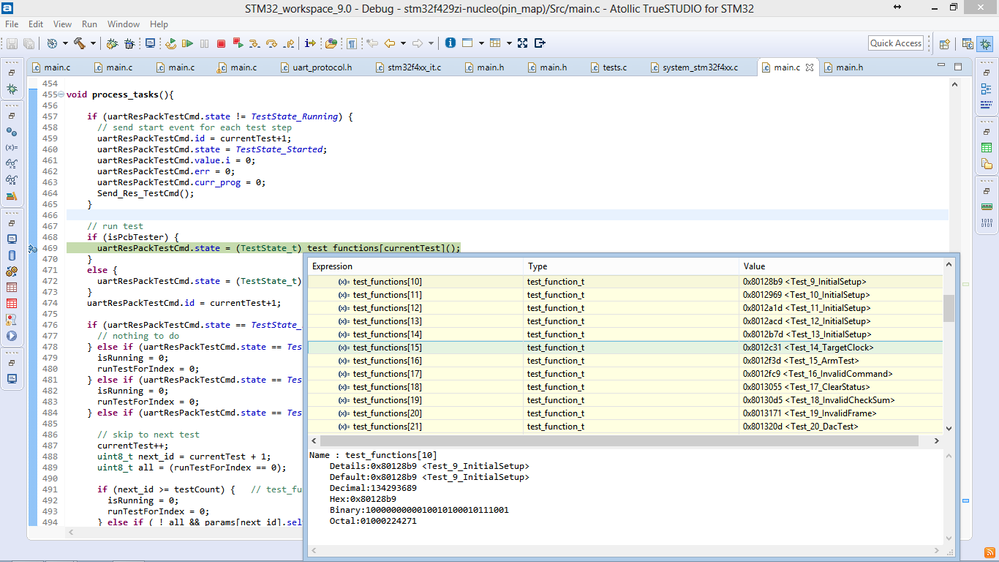Open the green table icon in right sidebar
Viewport: 999px width, 562px height.
986,148
